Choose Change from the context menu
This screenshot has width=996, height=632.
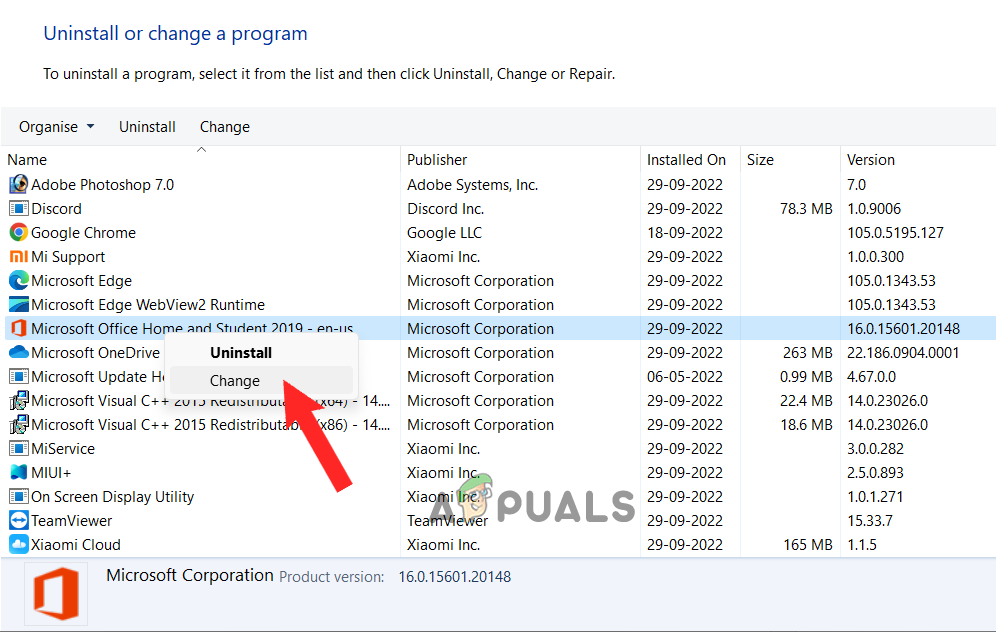[x=235, y=381]
